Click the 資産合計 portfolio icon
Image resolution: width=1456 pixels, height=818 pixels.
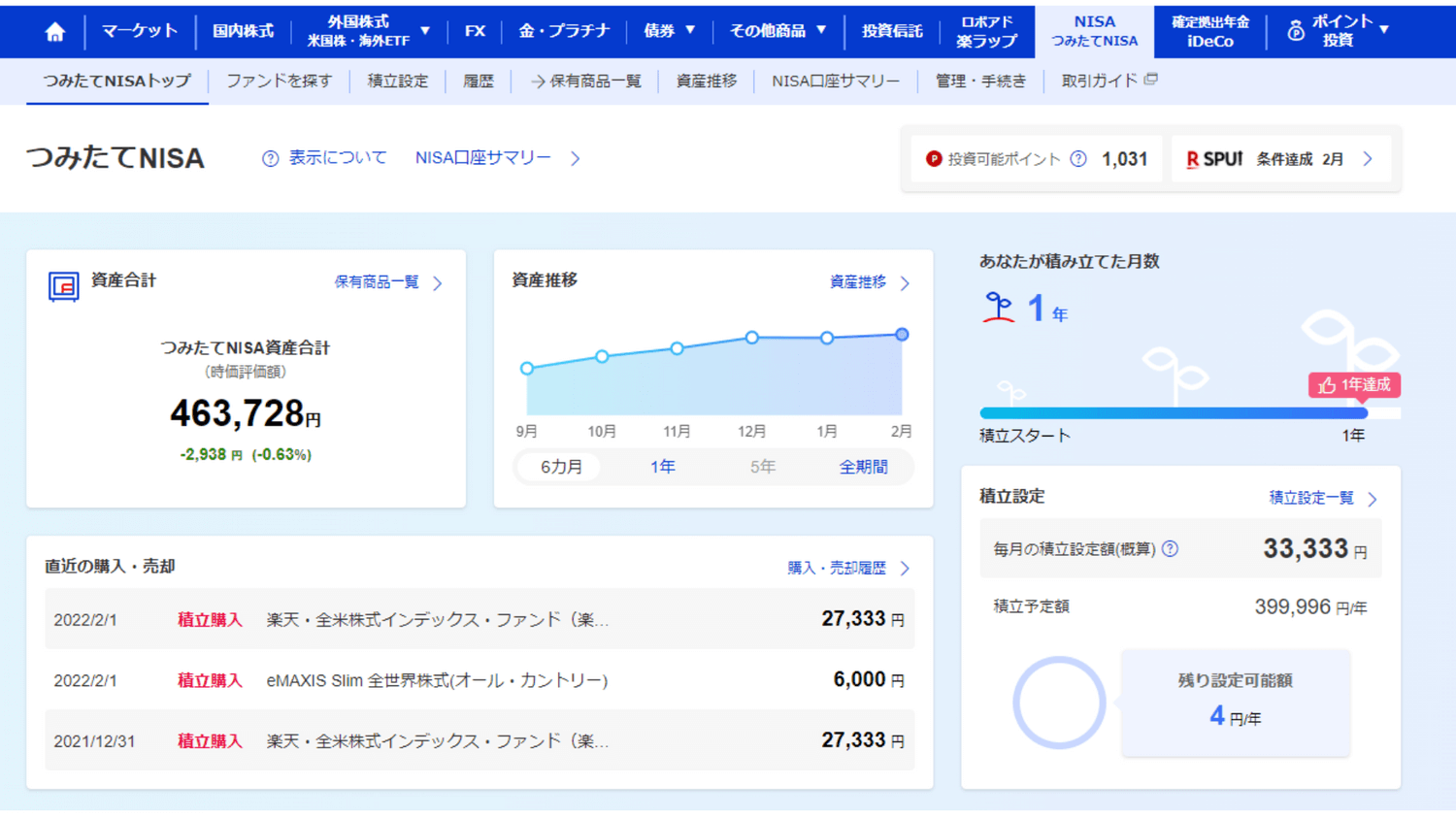pyautogui.click(x=64, y=286)
